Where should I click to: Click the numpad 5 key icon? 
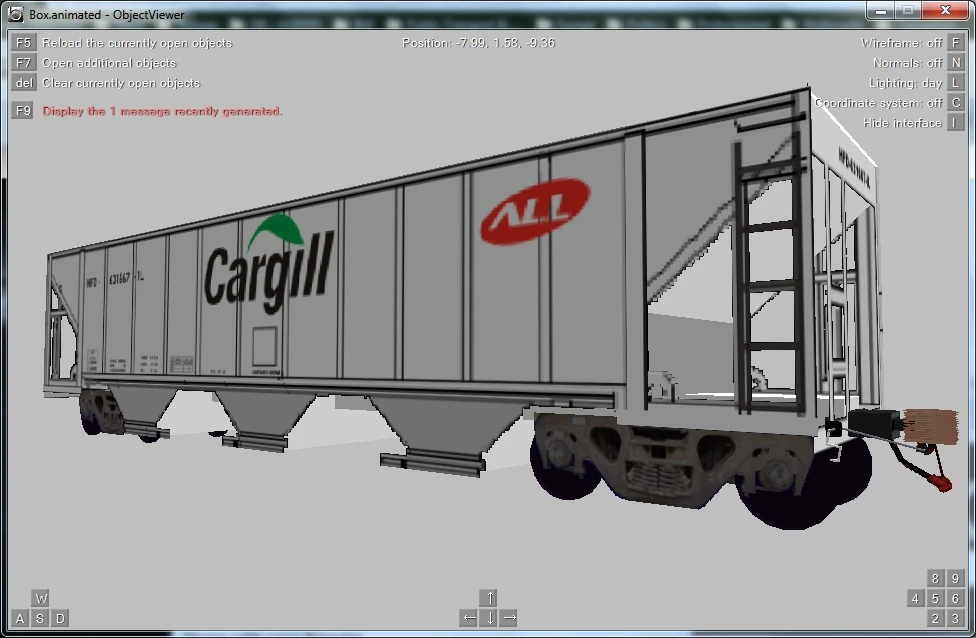click(x=935, y=598)
